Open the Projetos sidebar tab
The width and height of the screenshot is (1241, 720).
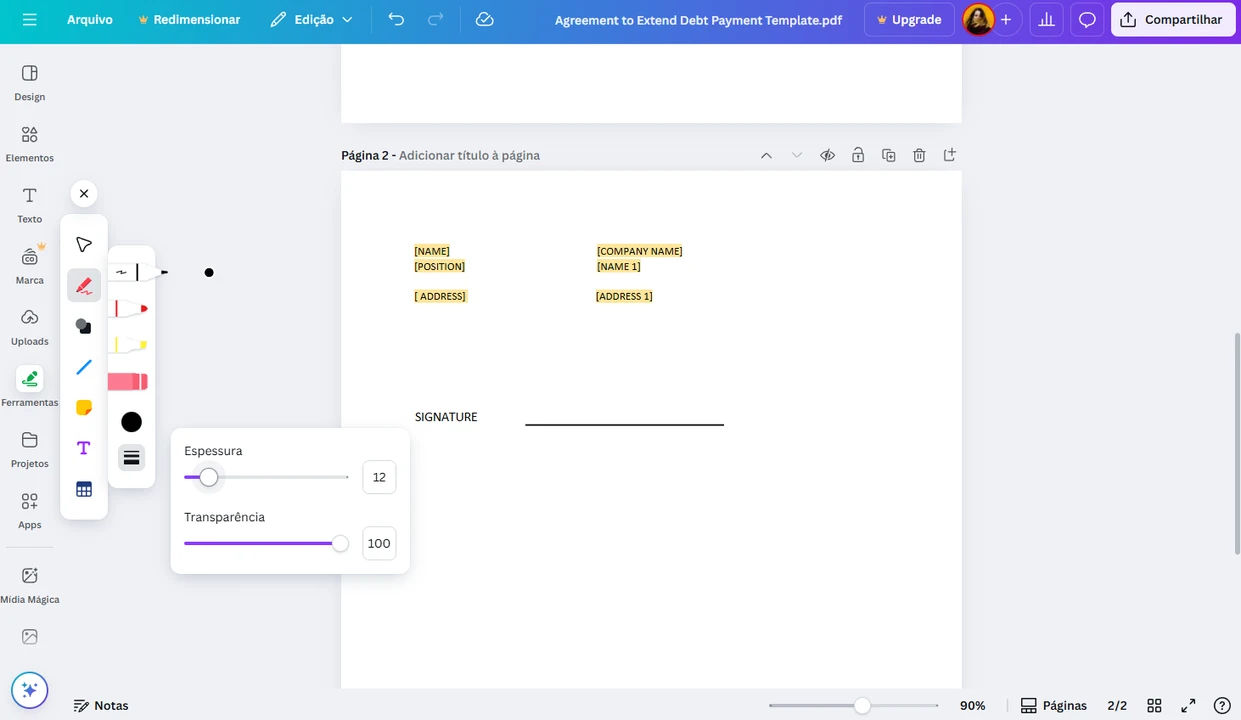click(30, 450)
